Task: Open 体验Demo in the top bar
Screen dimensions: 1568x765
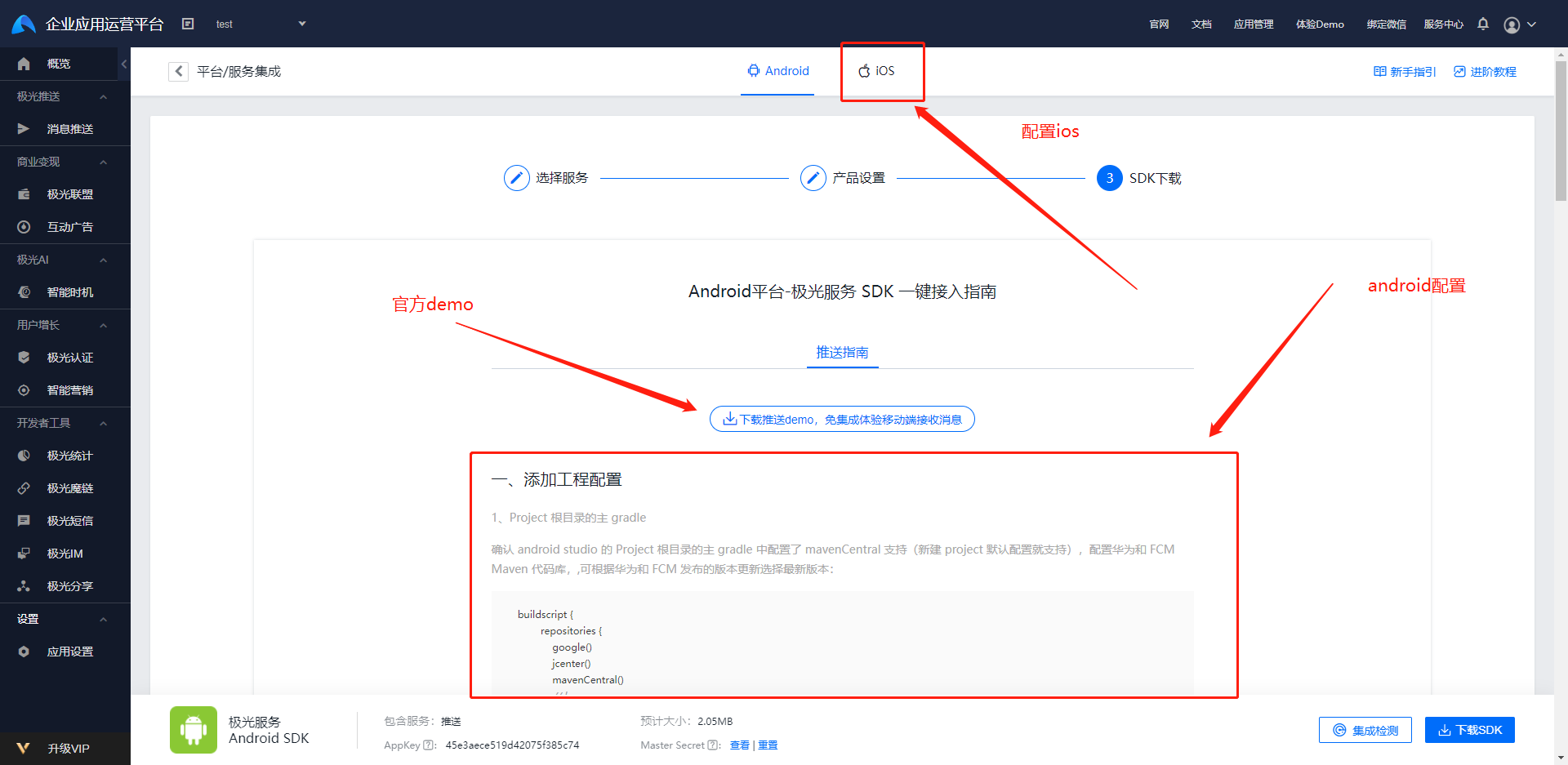Action: tap(1320, 24)
